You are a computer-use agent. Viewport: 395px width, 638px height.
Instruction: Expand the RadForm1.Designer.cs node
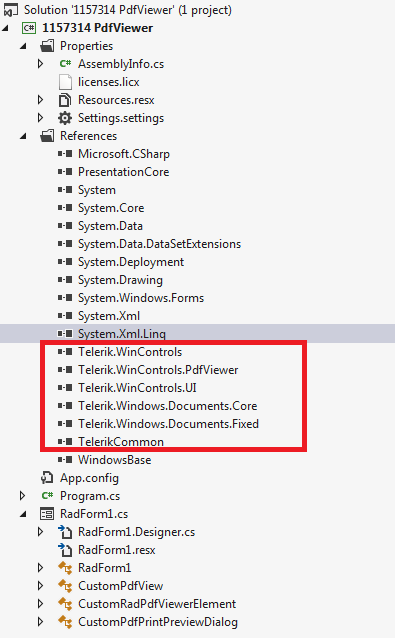click(40, 532)
